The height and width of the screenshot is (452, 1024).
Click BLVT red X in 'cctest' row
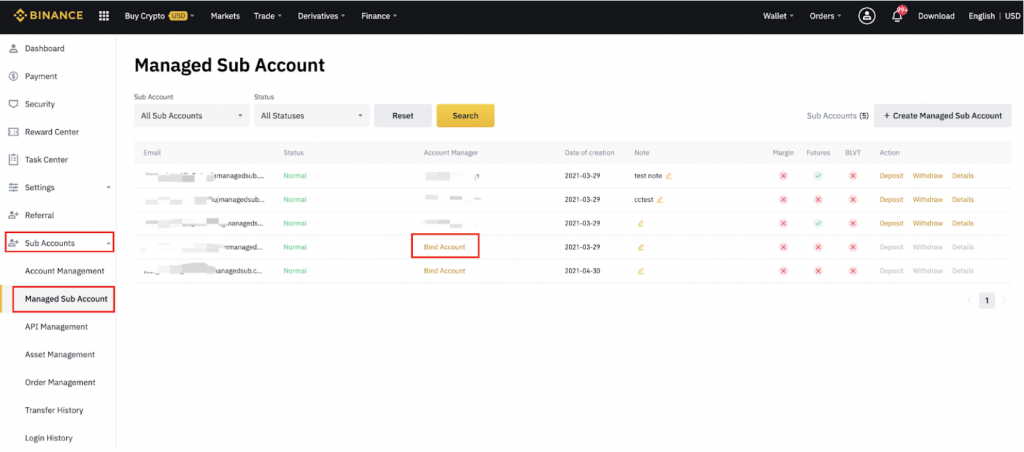[x=852, y=199]
